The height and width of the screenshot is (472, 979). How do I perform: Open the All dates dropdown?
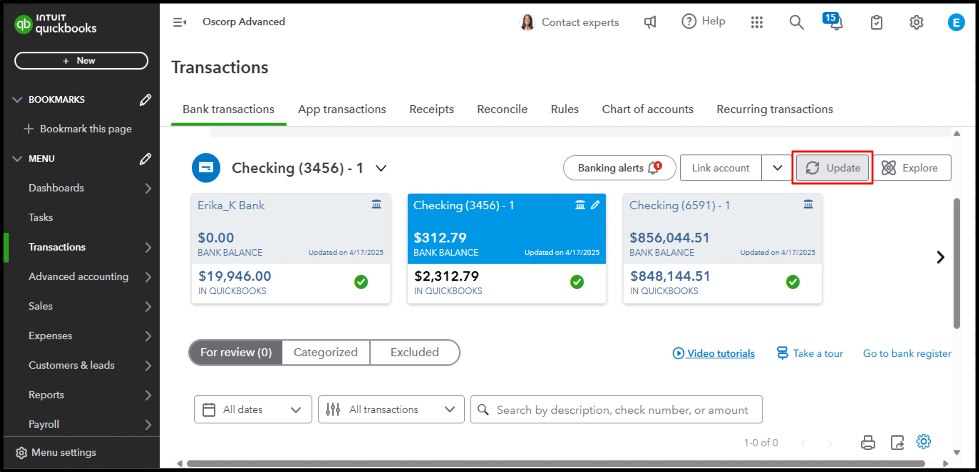(253, 409)
